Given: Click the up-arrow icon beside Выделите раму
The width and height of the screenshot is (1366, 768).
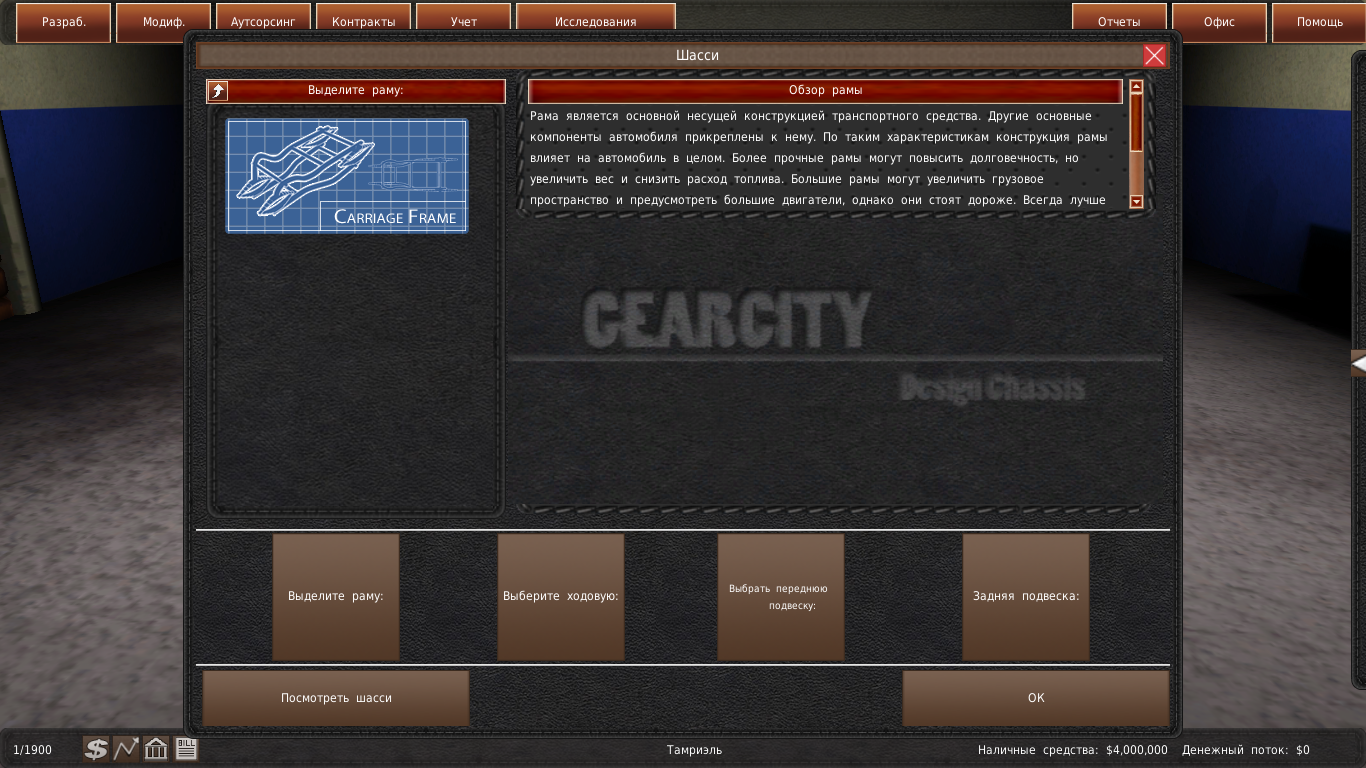Looking at the screenshot, I should point(218,91).
